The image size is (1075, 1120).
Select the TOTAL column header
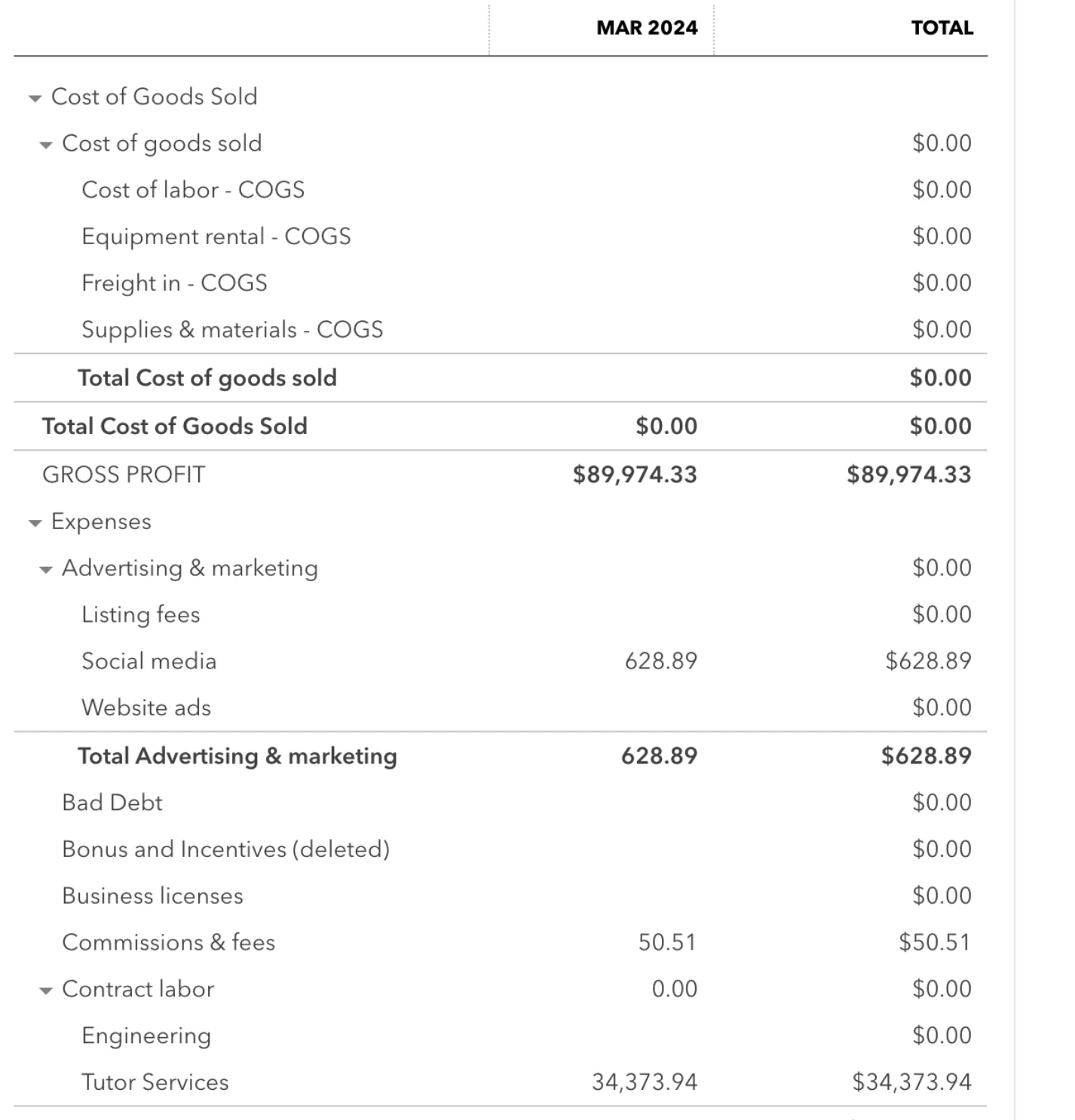click(942, 28)
